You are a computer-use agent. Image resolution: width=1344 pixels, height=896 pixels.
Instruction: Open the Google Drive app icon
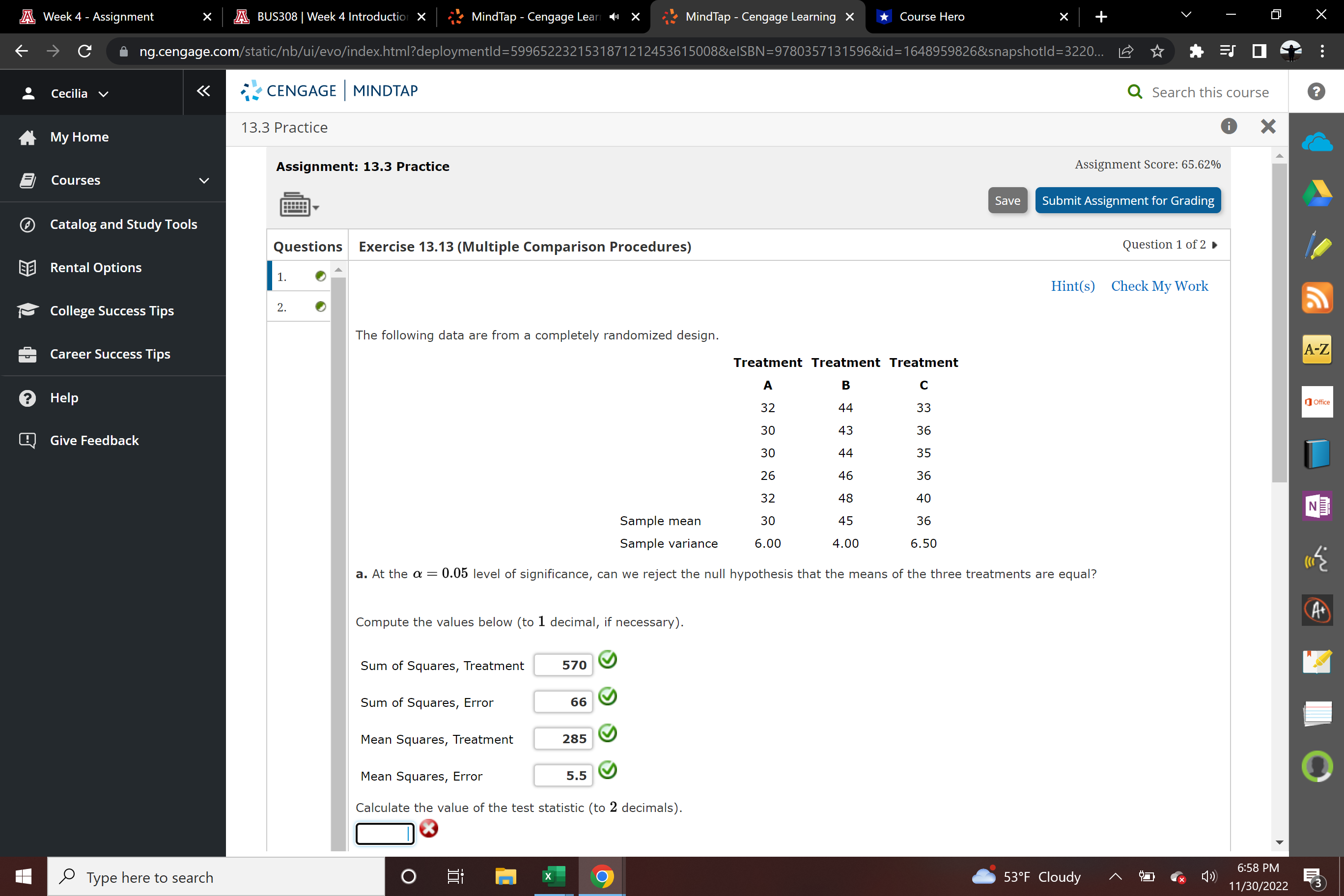[x=1316, y=193]
